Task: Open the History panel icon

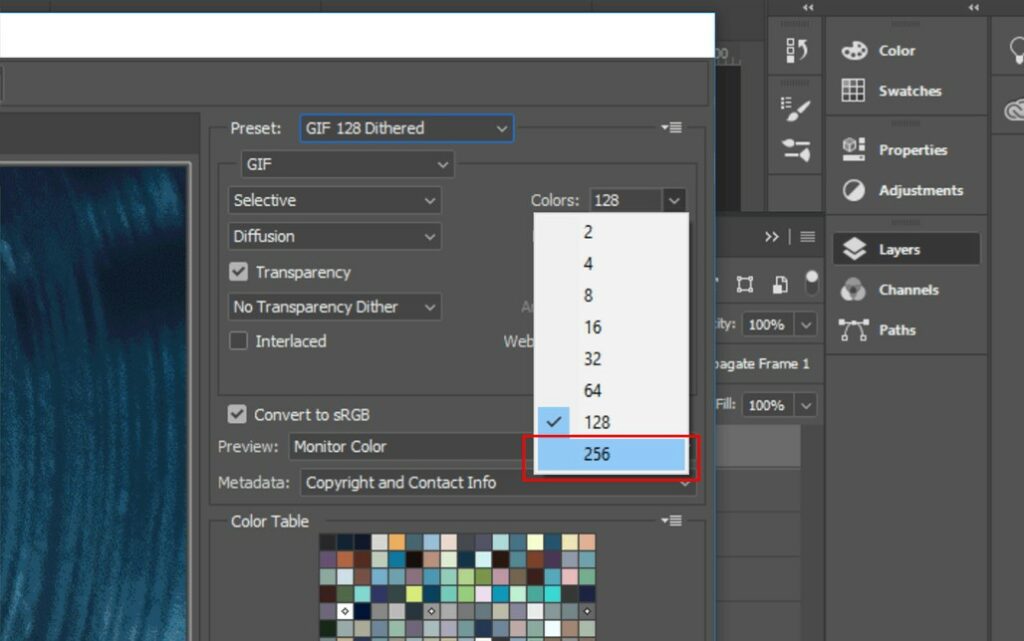Action: pyautogui.click(x=797, y=50)
